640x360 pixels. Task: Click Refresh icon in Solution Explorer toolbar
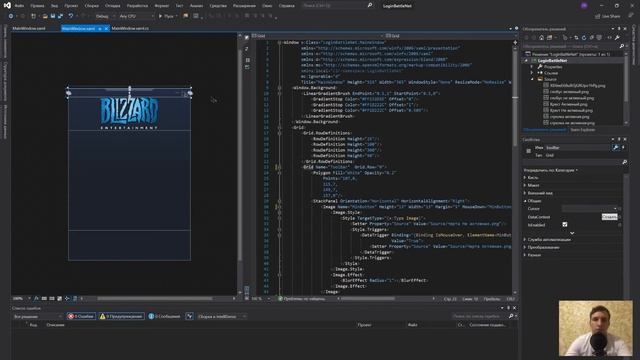[584, 38]
